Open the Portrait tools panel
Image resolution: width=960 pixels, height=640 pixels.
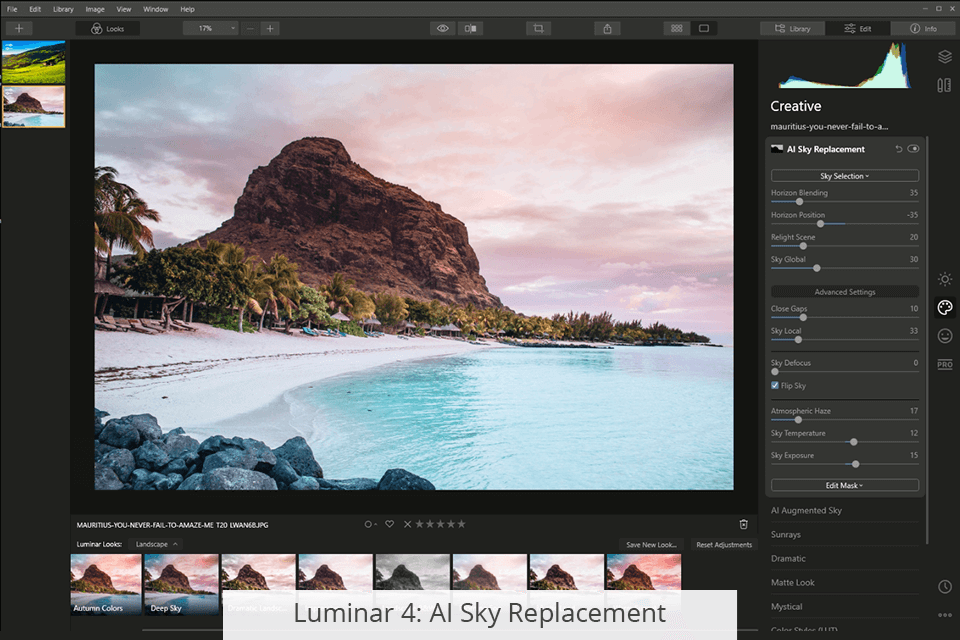tap(945, 336)
